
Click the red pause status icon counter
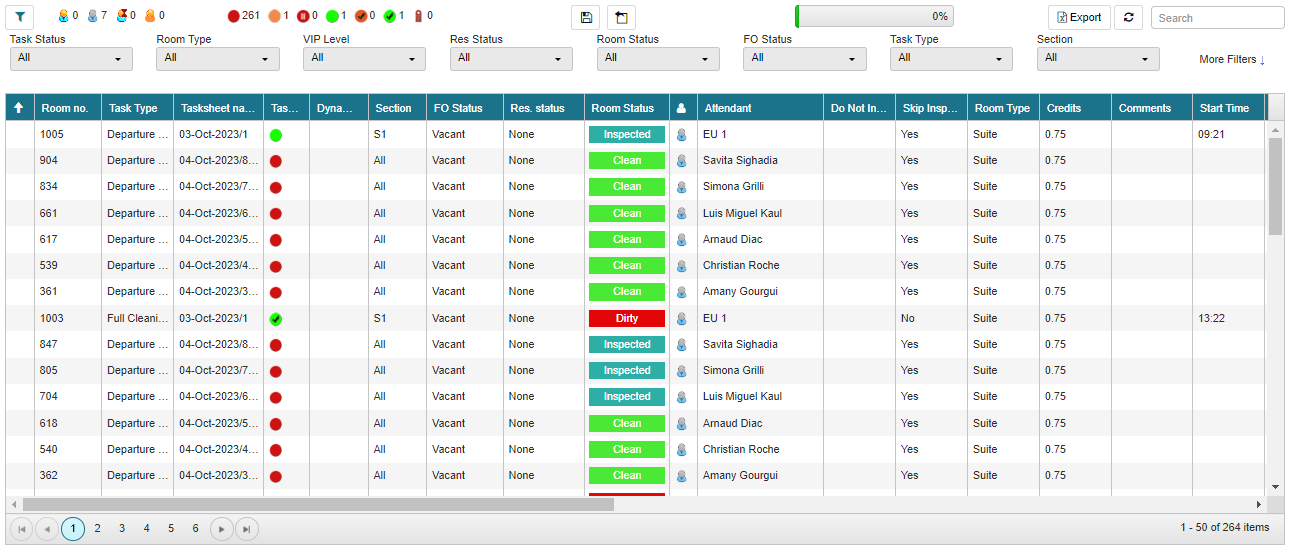[x=303, y=16]
